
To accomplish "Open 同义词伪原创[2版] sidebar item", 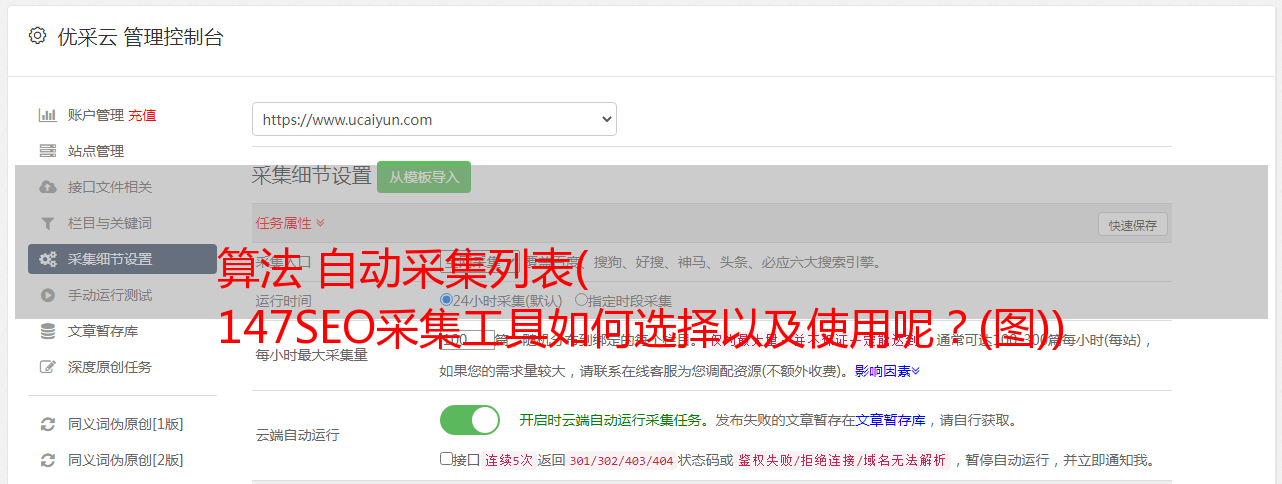I will click(126, 460).
